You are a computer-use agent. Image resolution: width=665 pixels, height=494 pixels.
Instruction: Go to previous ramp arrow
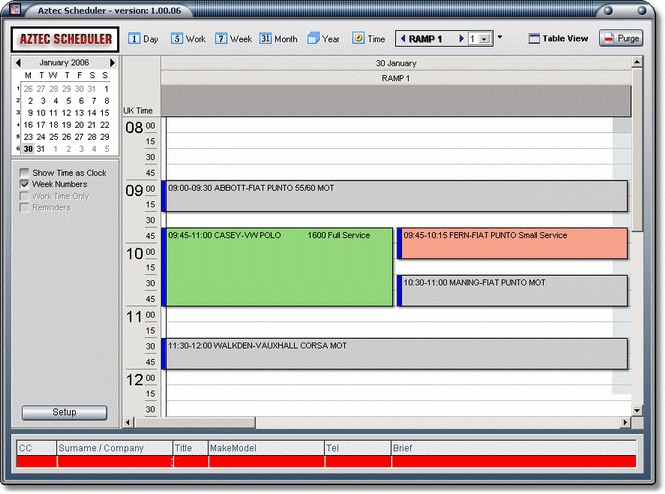point(402,39)
